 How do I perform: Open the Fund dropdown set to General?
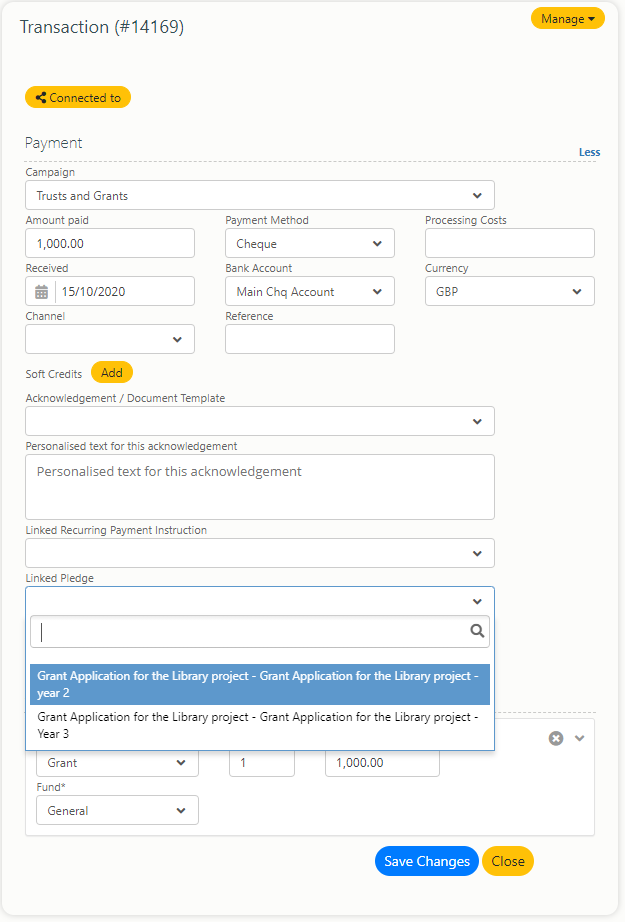(x=118, y=810)
